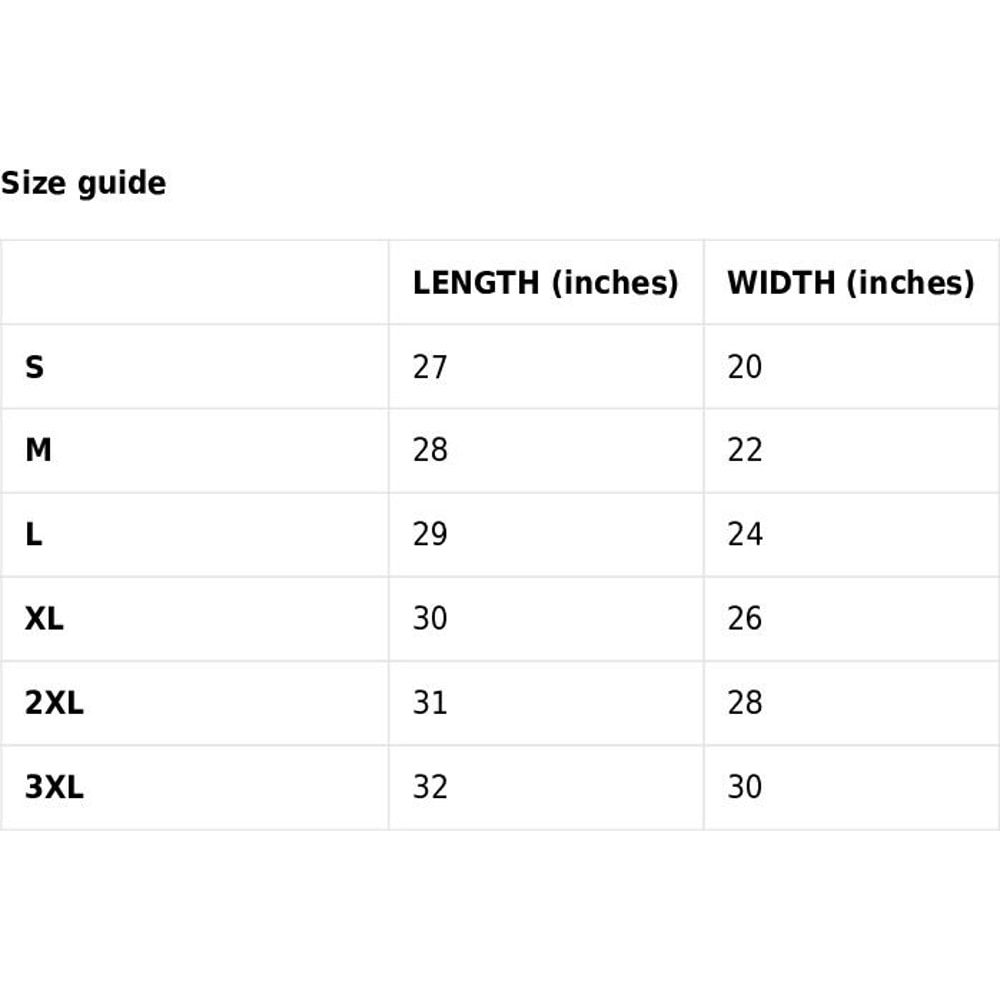Click the LENGTH (inches) column header
The height and width of the screenshot is (1000, 1000).
pyautogui.click(x=545, y=283)
